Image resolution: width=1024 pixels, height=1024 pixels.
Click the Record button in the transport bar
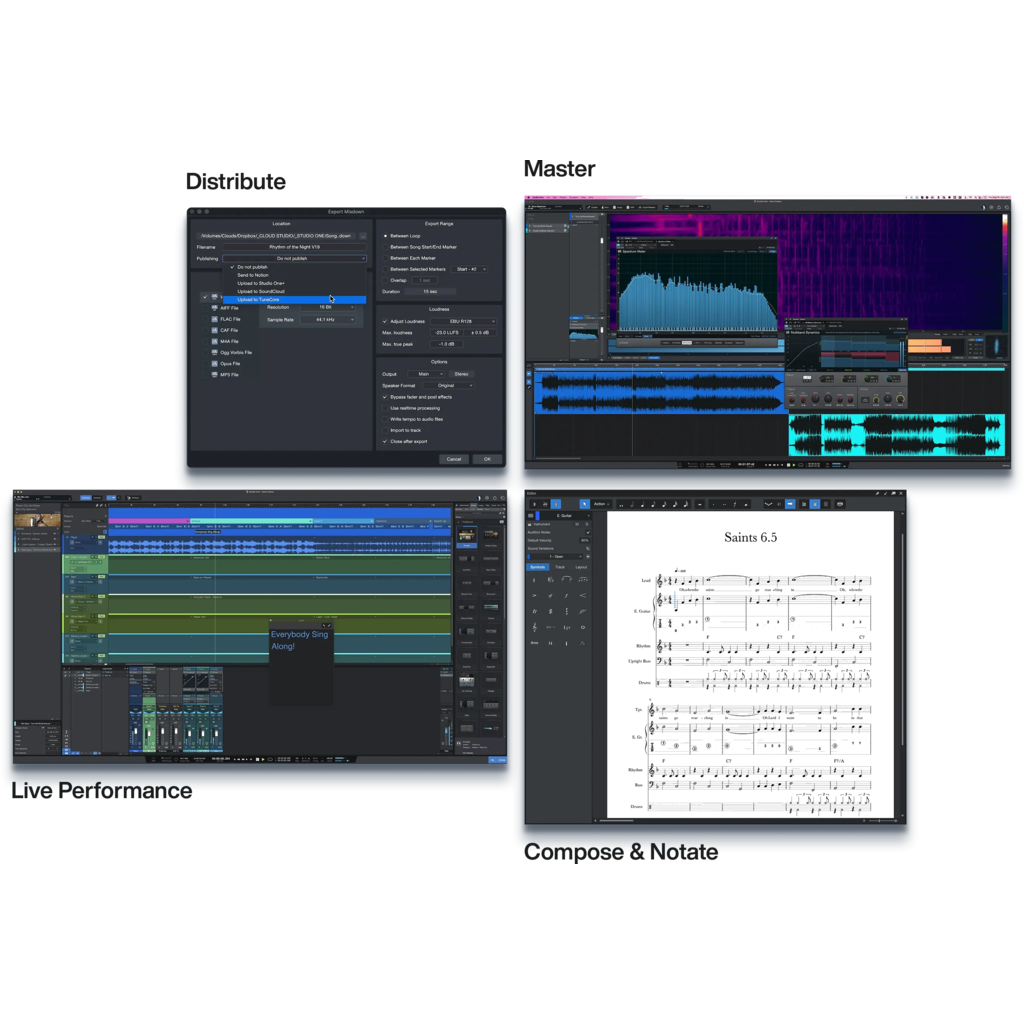click(270, 759)
